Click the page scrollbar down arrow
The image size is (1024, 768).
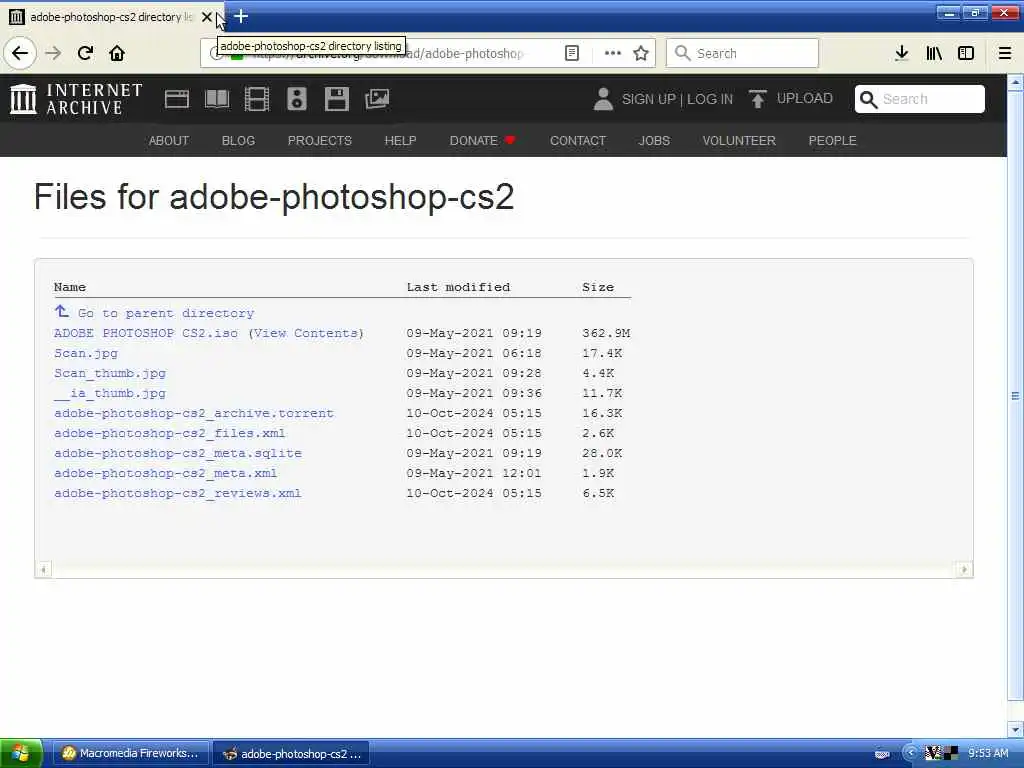pos(1015,729)
